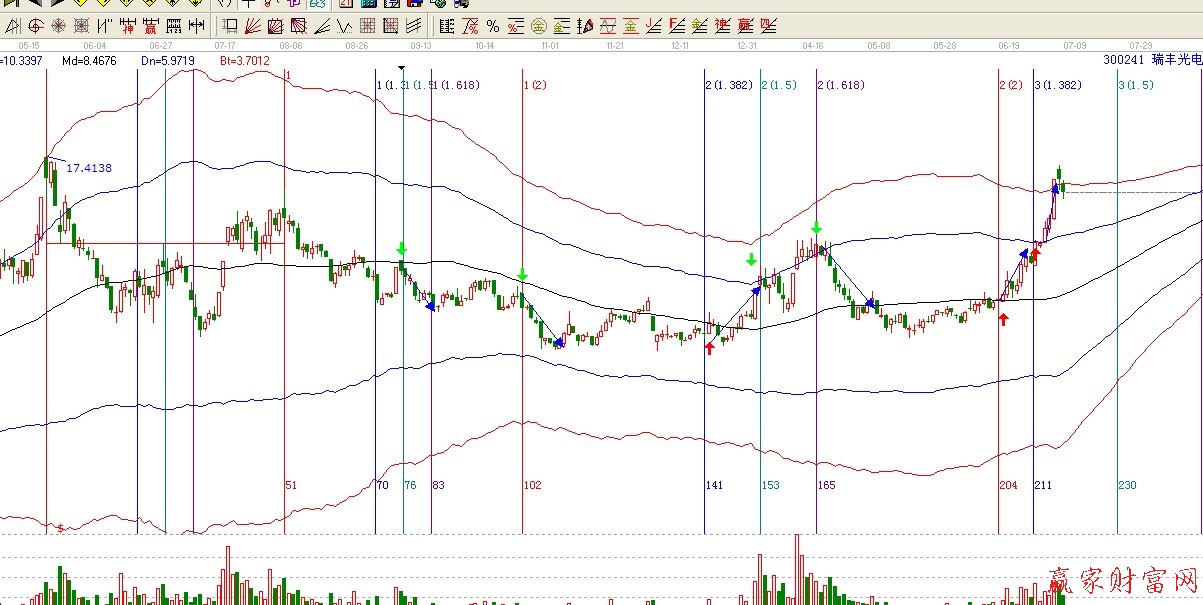Screen dimensions: 1203x605
Task: Select the red F angle lines tool
Action: click(676, 26)
